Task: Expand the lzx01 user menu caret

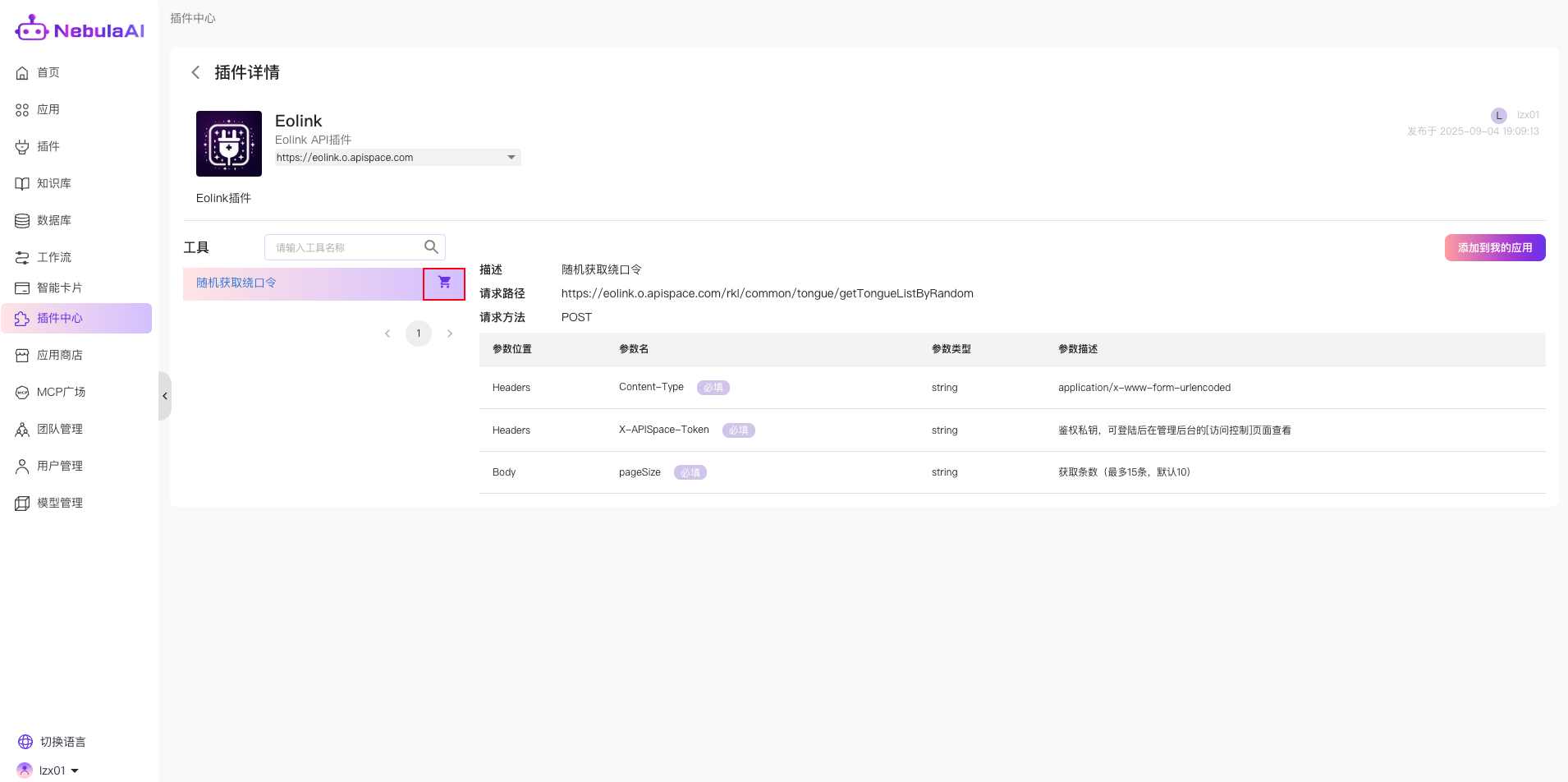Action: point(75,770)
